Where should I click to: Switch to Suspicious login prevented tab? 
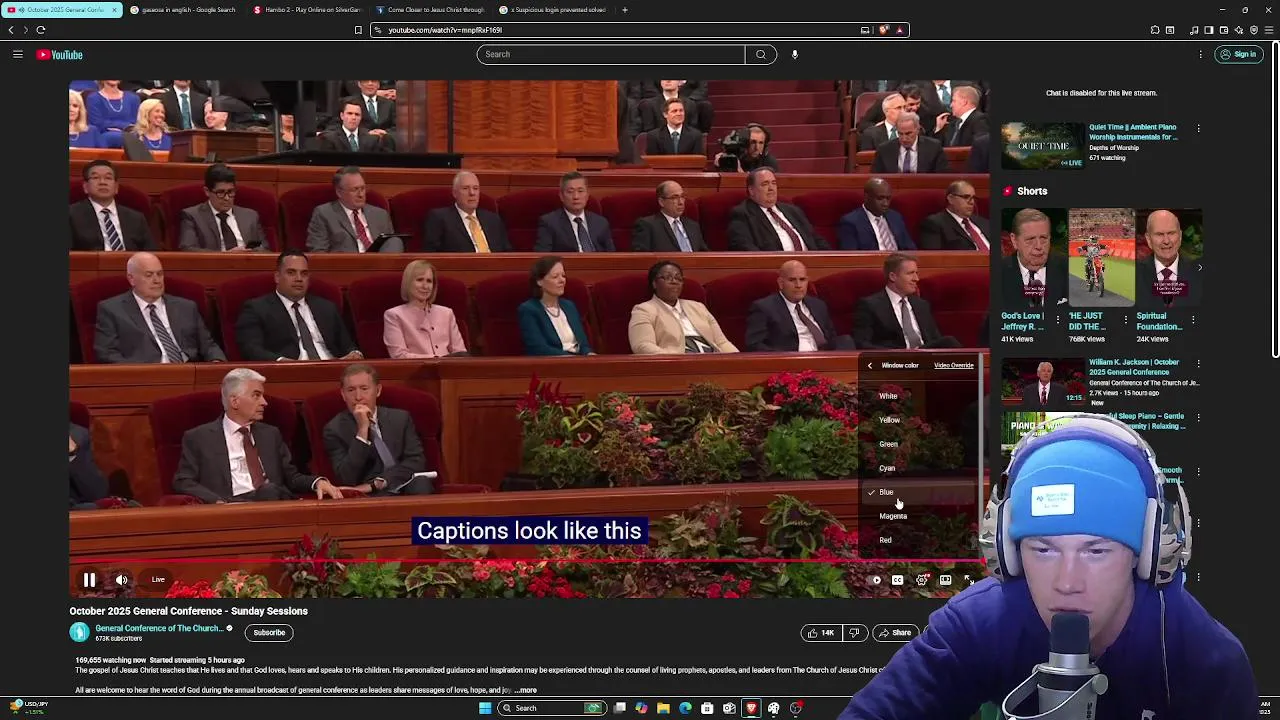pos(554,10)
